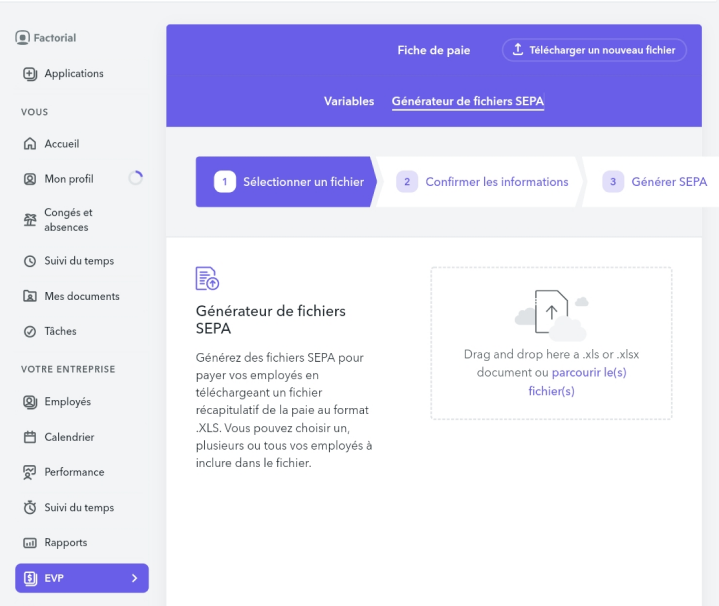719x606 pixels.
Task: Click the Suivi du temps clock icon
Action: tap(30, 262)
